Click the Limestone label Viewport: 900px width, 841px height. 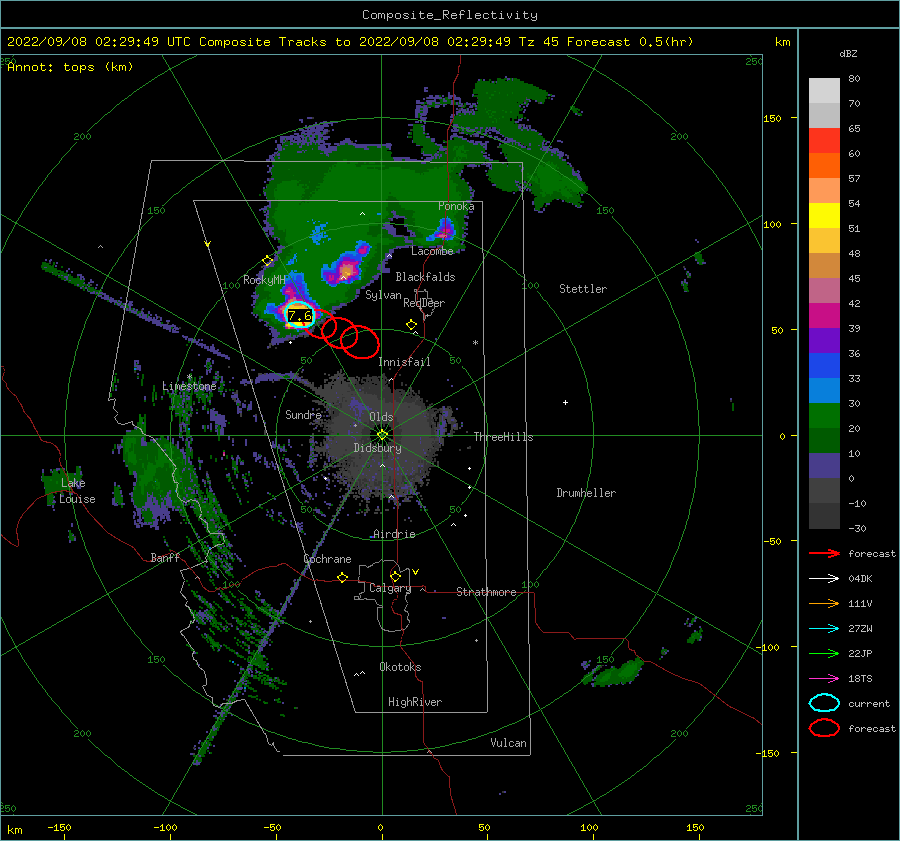pos(189,386)
